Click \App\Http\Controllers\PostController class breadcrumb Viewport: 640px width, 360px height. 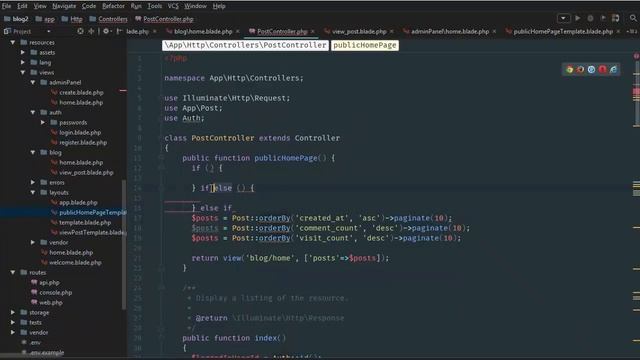(245, 45)
